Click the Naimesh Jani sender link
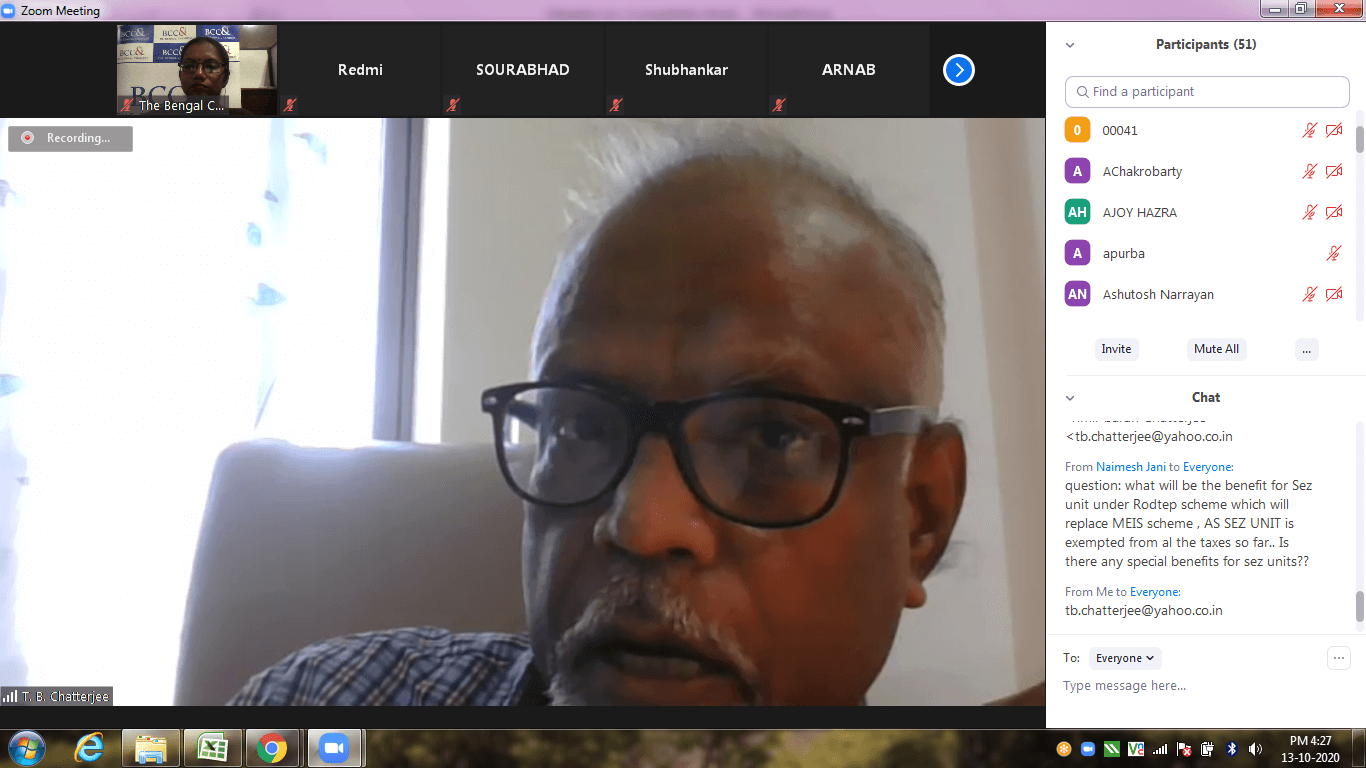The height and width of the screenshot is (768, 1366). [x=1131, y=467]
